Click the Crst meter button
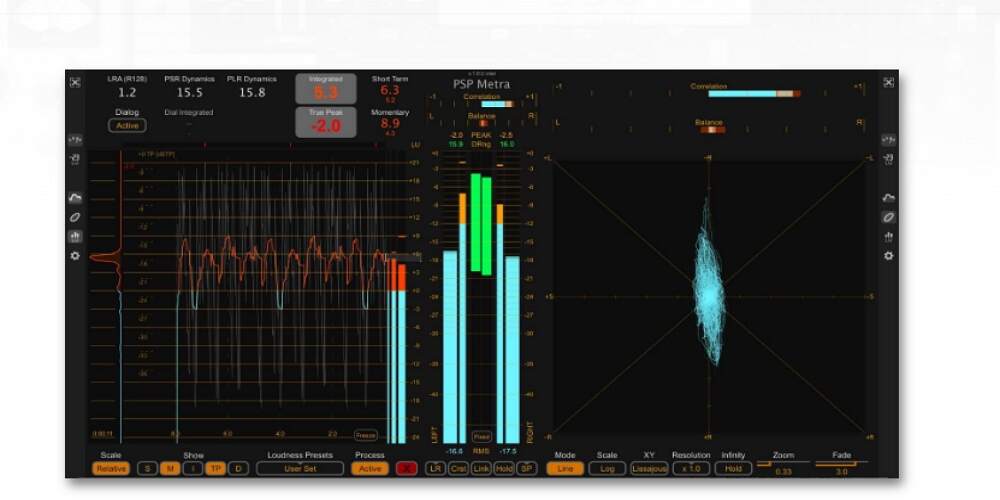The width and height of the screenshot is (1000, 500). tap(459, 469)
